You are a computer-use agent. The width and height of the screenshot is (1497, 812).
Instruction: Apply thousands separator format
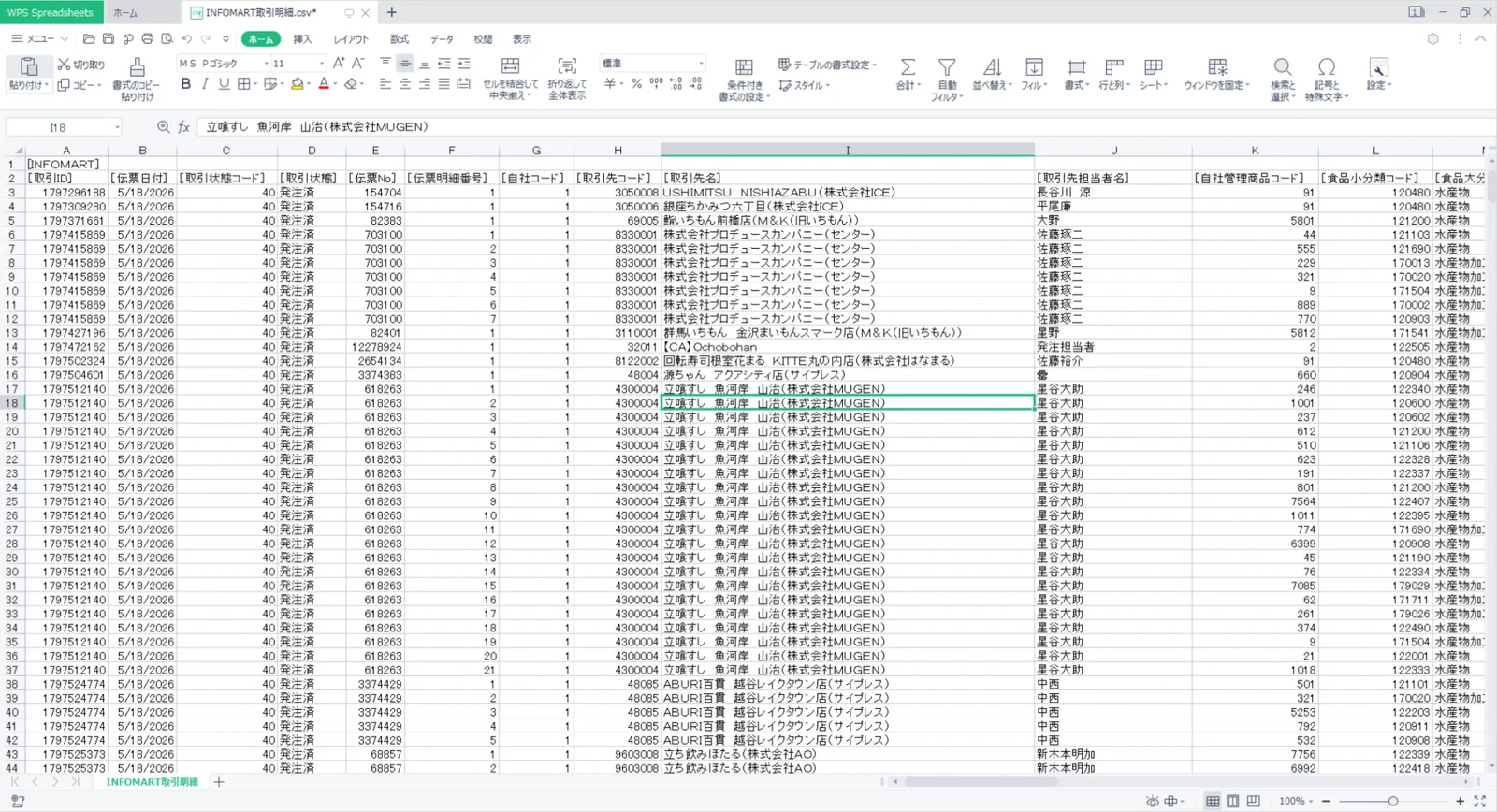click(x=656, y=84)
